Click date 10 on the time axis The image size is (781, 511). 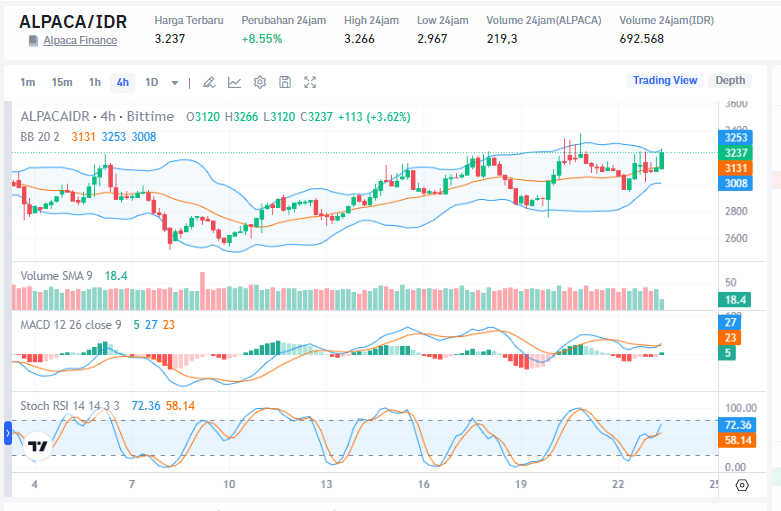[x=229, y=484]
